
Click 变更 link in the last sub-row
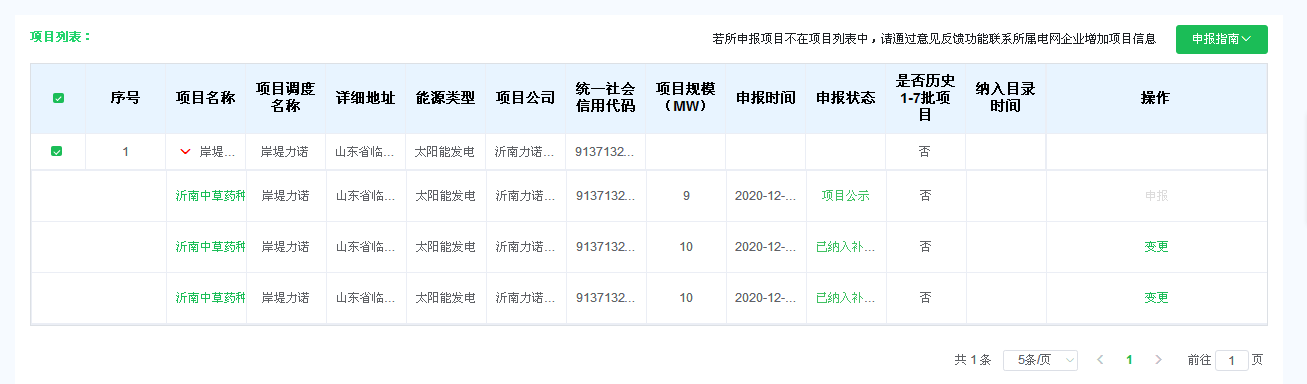pyautogui.click(x=1156, y=298)
